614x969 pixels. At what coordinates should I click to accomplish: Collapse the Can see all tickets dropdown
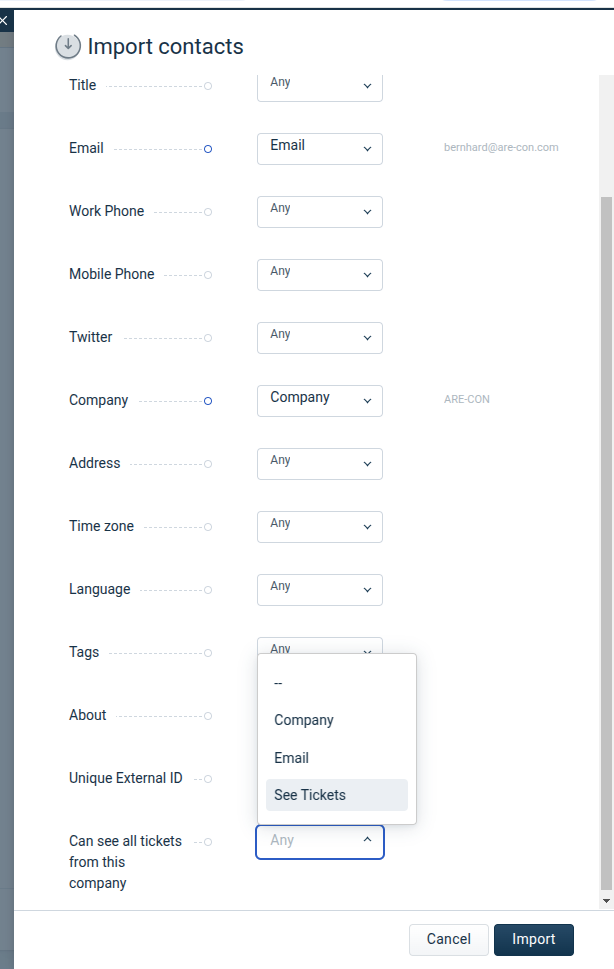pyautogui.click(x=320, y=842)
